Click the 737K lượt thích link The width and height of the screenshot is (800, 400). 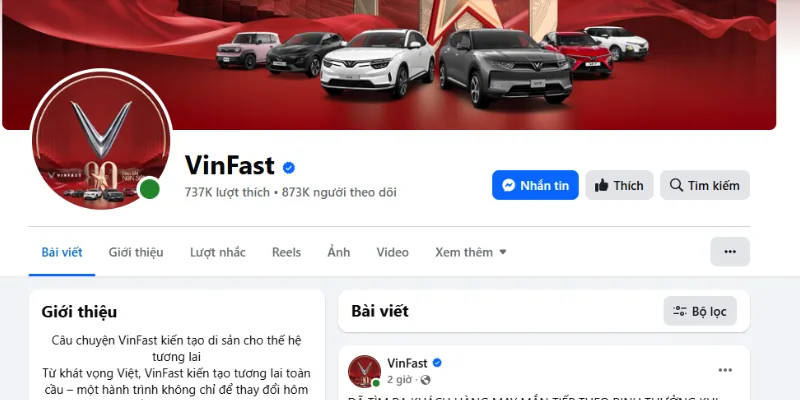click(227, 192)
